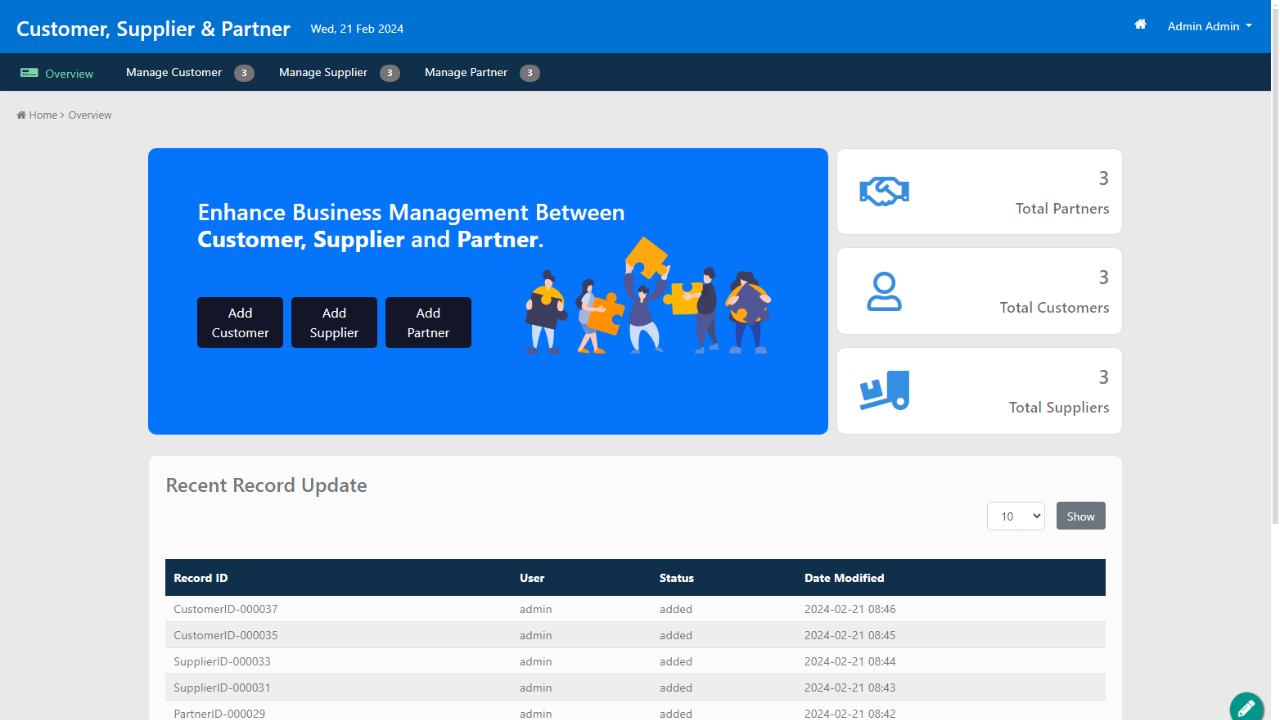Click the user silhouette Total Customers icon

884,291
